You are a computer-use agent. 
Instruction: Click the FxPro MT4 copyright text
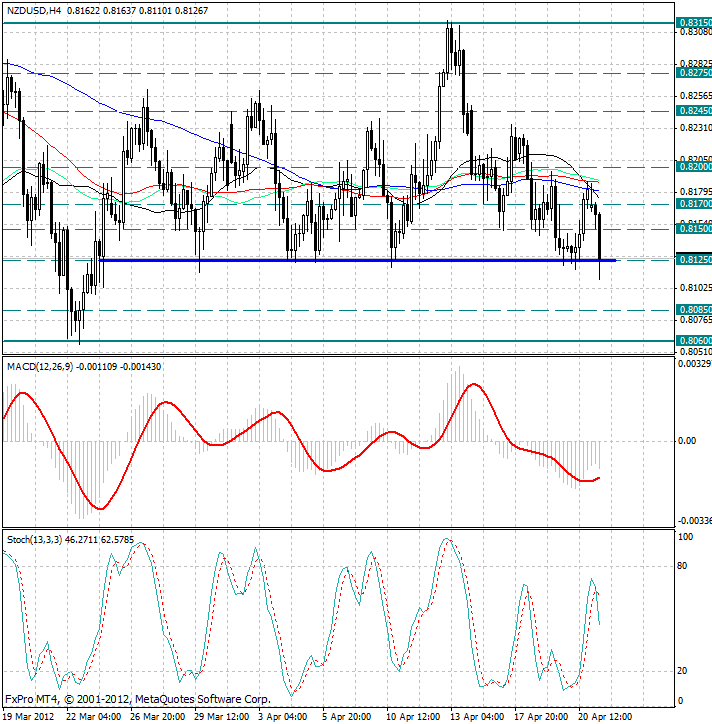tap(137, 698)
